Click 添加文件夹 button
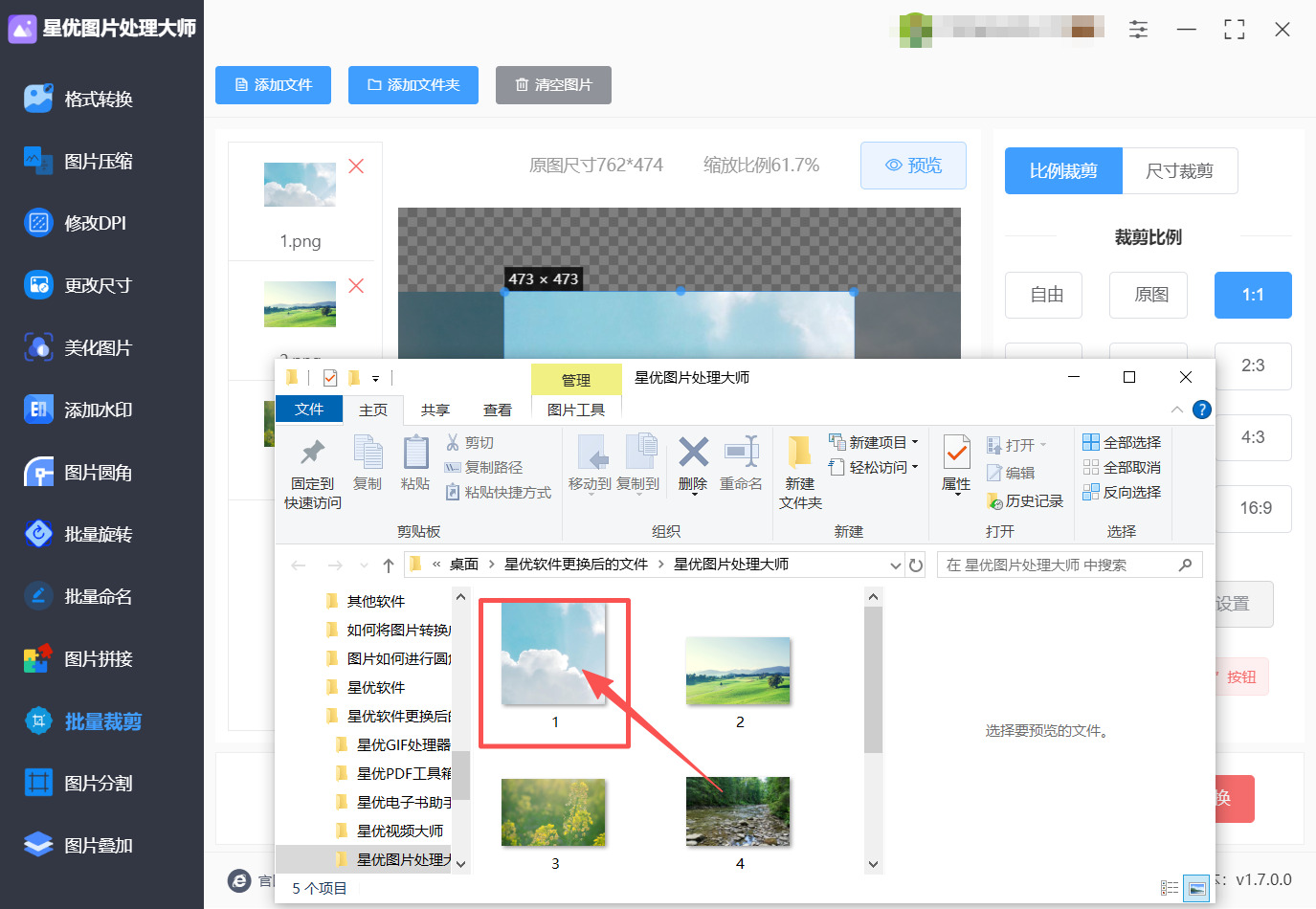This screenshot has height=909, width=1316. 413,85
